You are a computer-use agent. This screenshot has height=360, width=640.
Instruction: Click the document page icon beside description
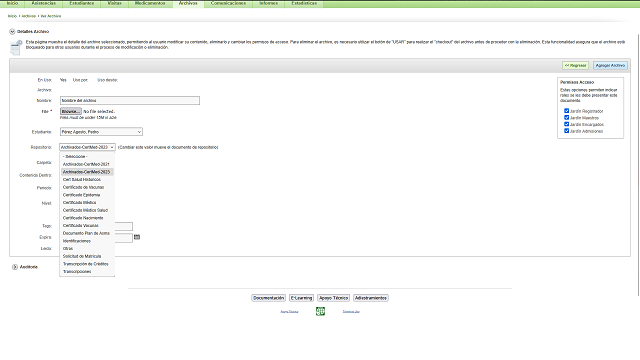pos(16,48)
